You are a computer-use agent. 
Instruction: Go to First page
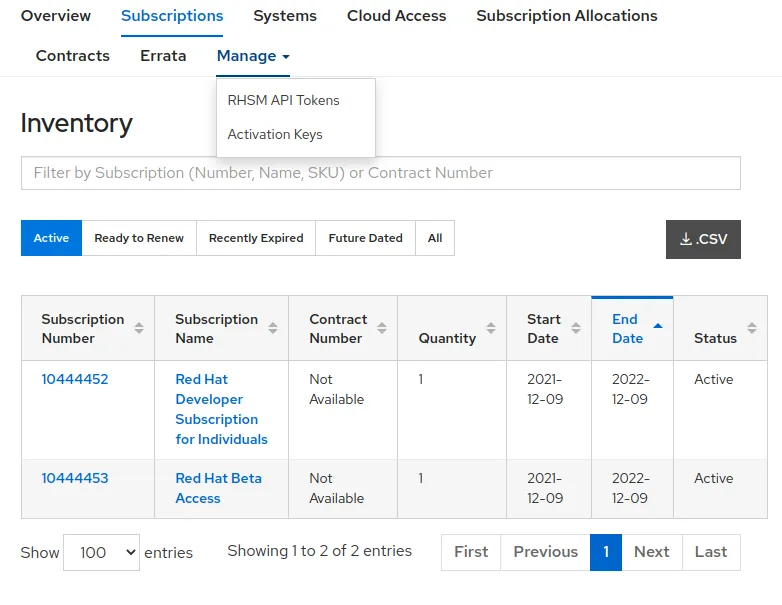click(471, 552)
